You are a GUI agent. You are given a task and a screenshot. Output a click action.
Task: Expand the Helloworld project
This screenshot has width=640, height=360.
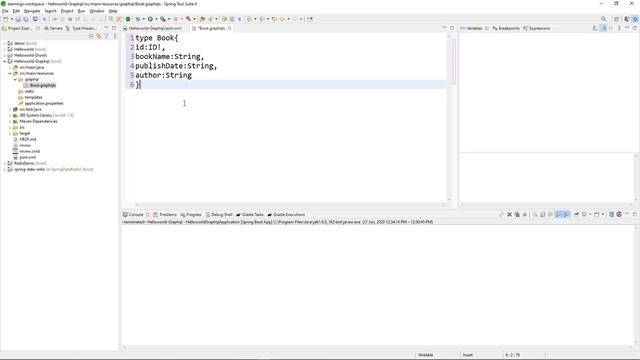point(4,49)
